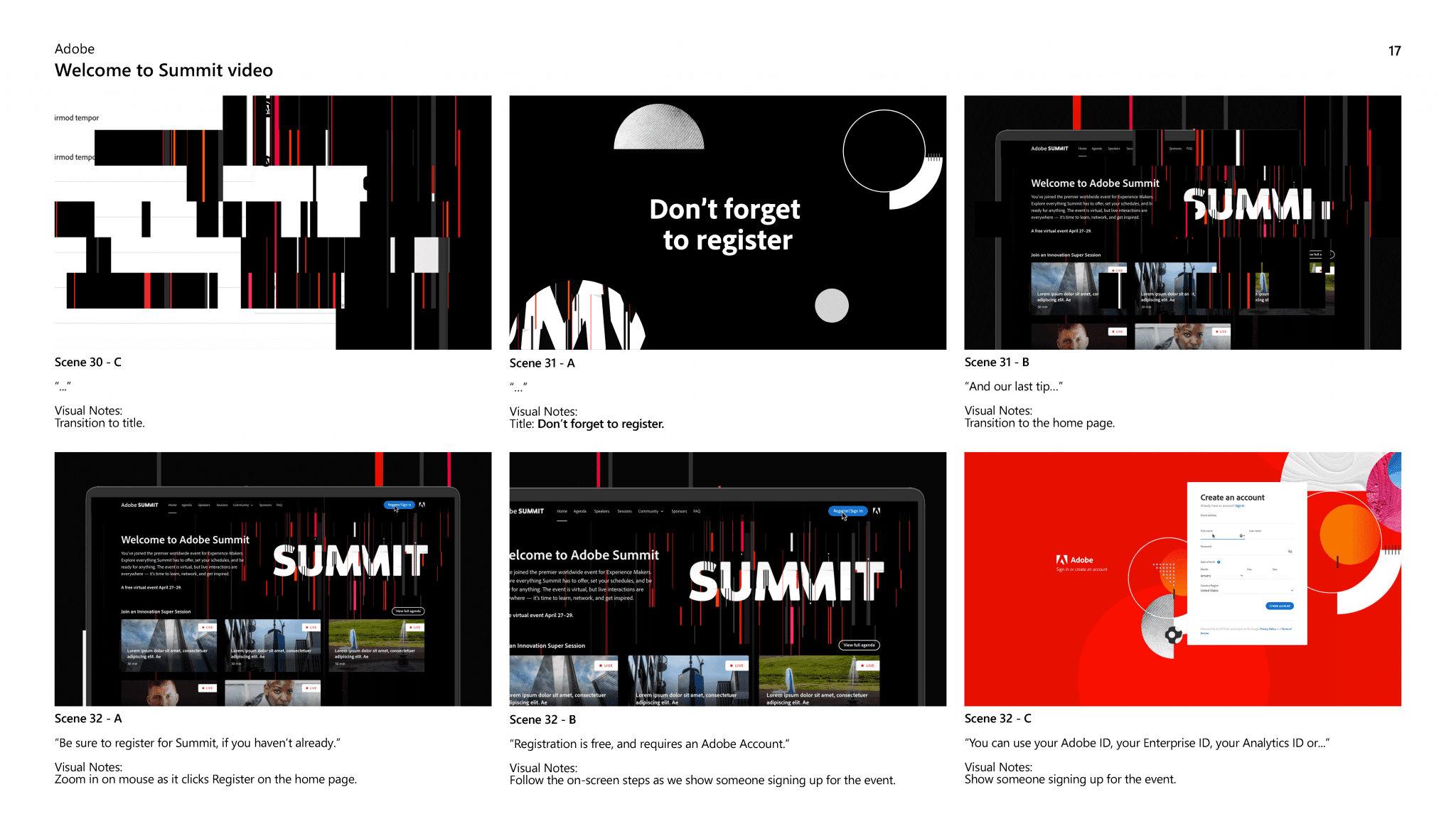1456x819 pixels.
Task: Click "A free virtual event April 27–29." in Scene 32 - A
Action: (x=151, y=587)
